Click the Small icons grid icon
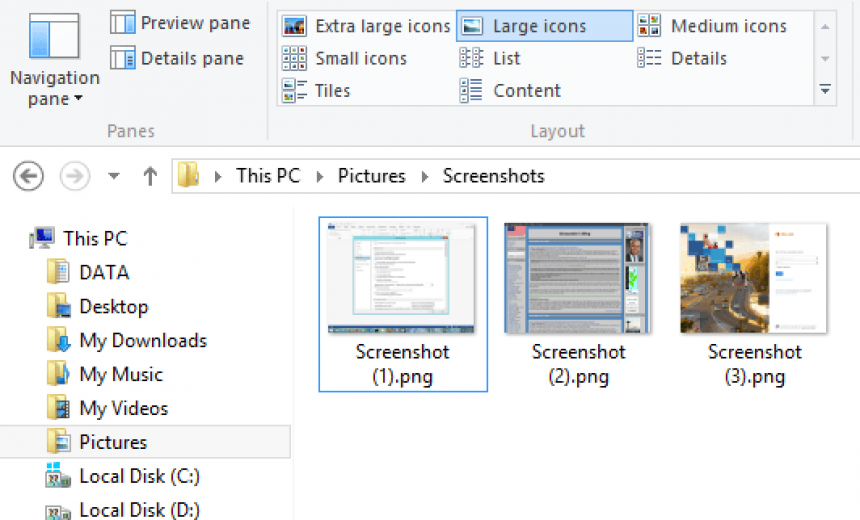Viewport: 860px width, 520px height. coord(294,58)
